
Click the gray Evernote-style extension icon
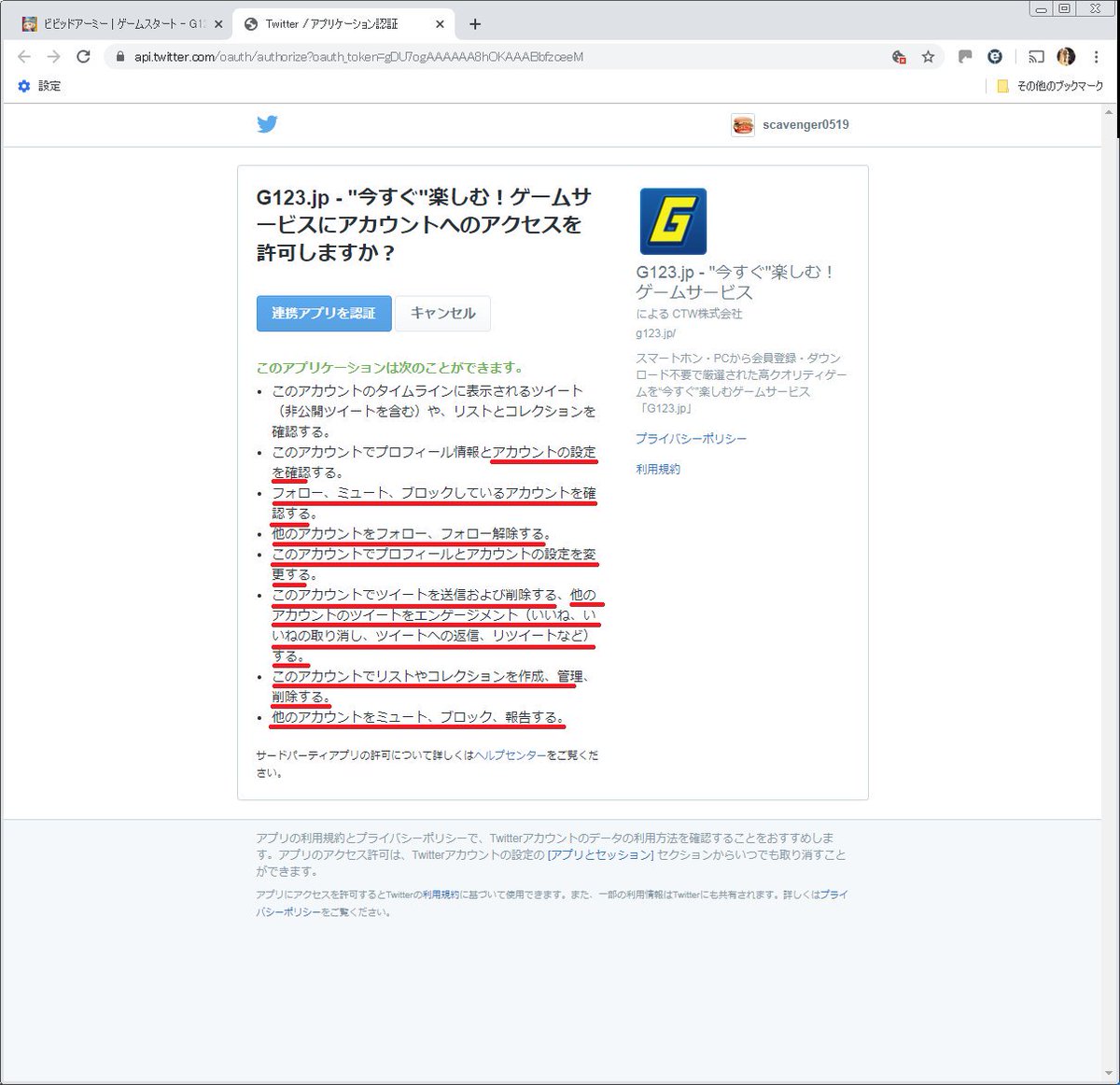965,57
